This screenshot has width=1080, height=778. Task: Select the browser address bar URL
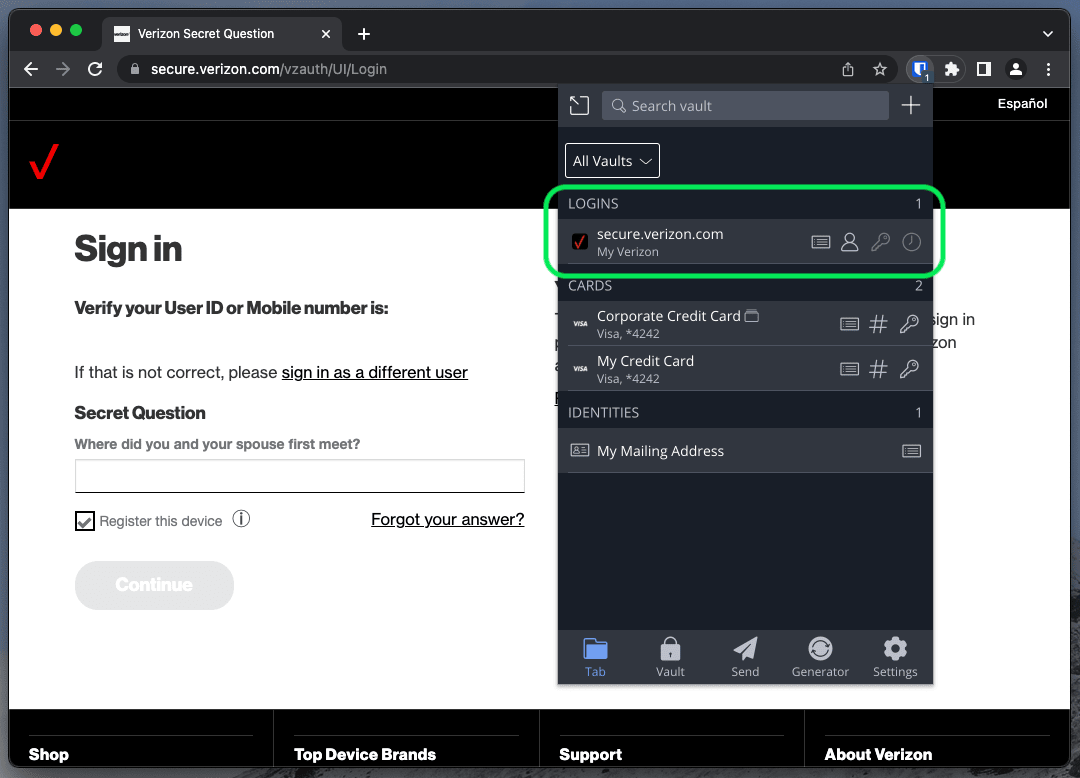269,69
